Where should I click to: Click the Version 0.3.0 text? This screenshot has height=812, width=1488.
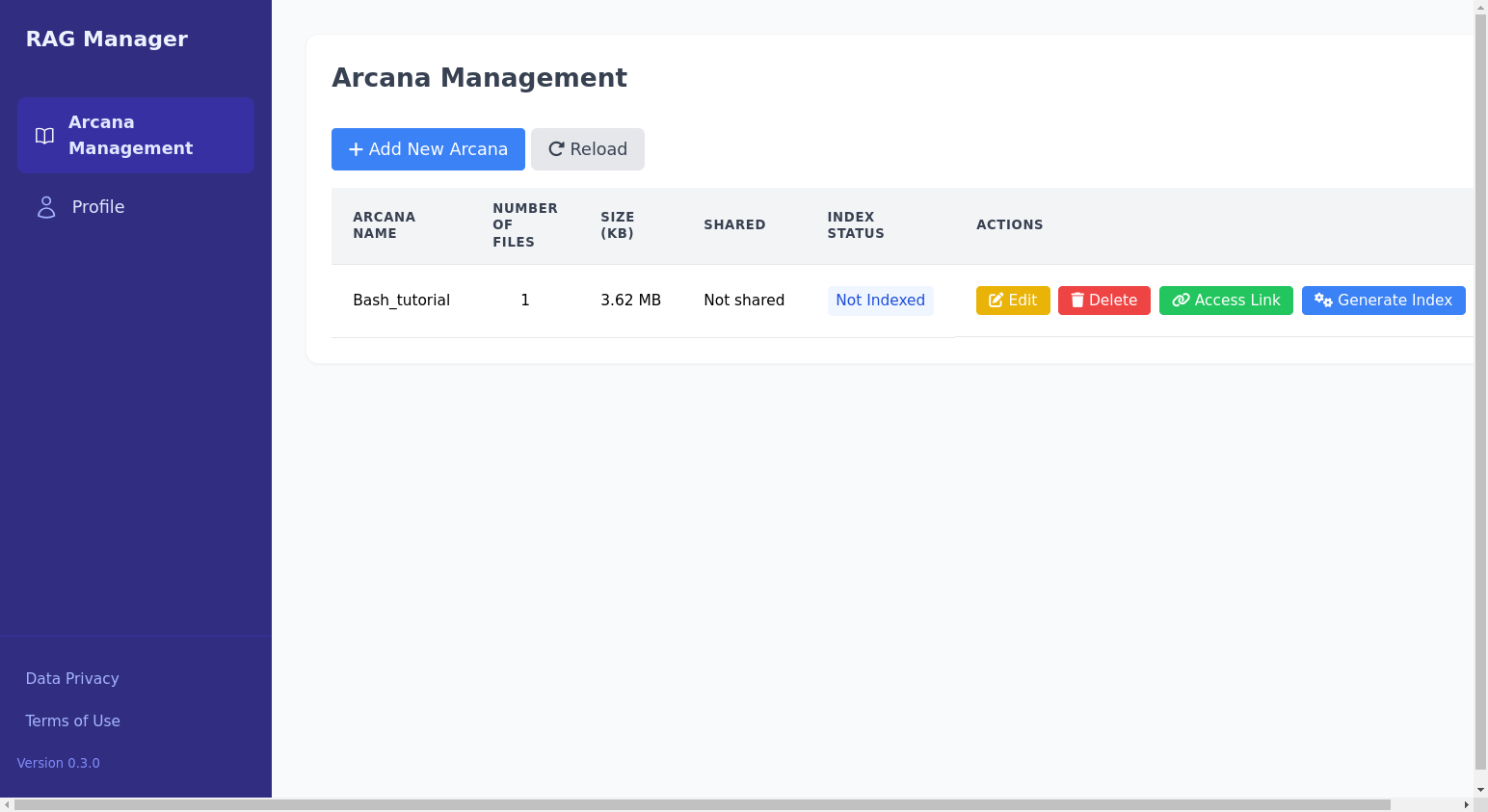[x=58, y=763]
